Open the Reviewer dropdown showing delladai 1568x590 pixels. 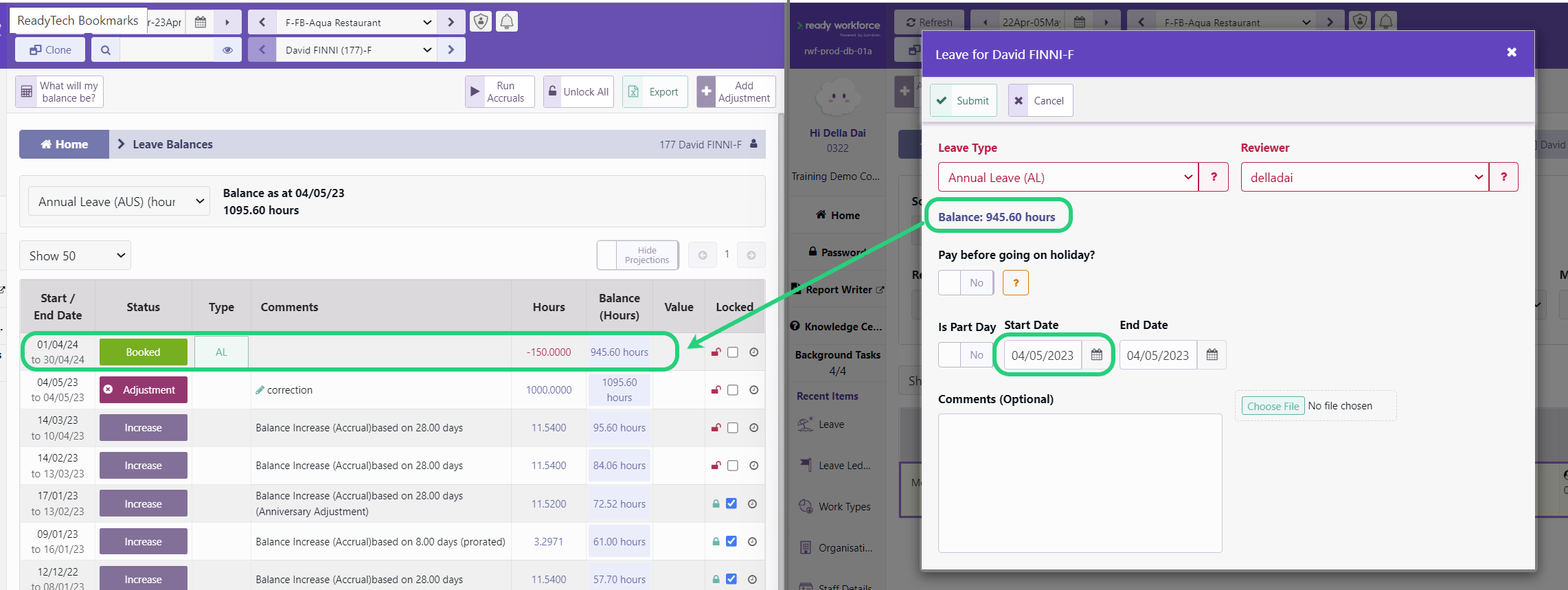coord(1365,177)
